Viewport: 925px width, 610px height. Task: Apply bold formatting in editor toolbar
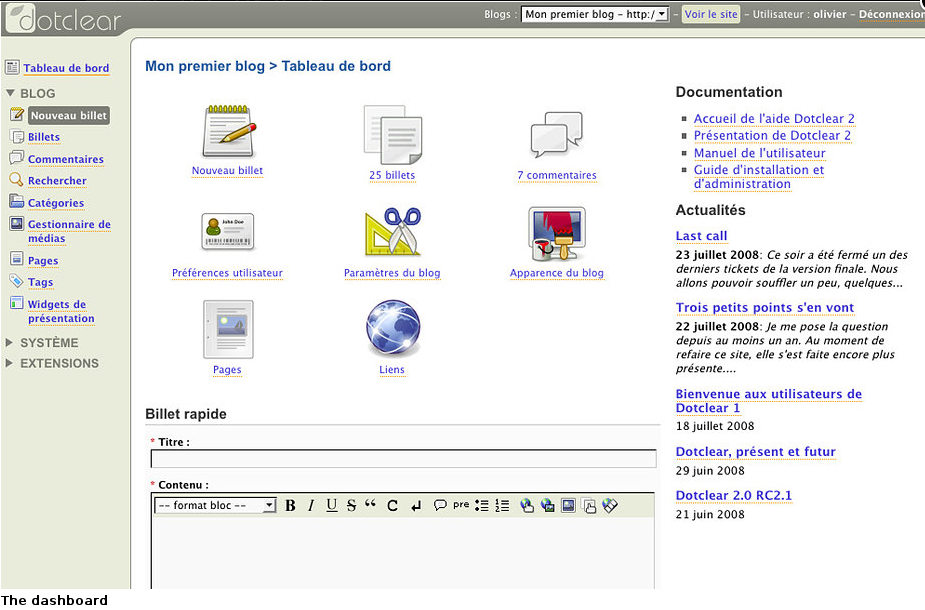(x=290, y=506)
